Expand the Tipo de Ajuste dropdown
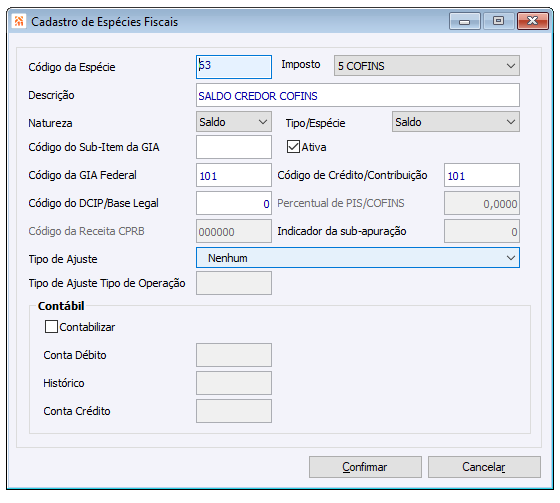The image size is (560, 503). click(x=358, y=258)
